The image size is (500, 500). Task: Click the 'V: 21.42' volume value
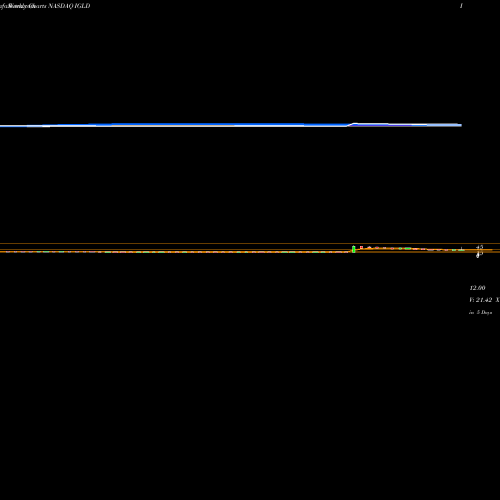(481, 300)
